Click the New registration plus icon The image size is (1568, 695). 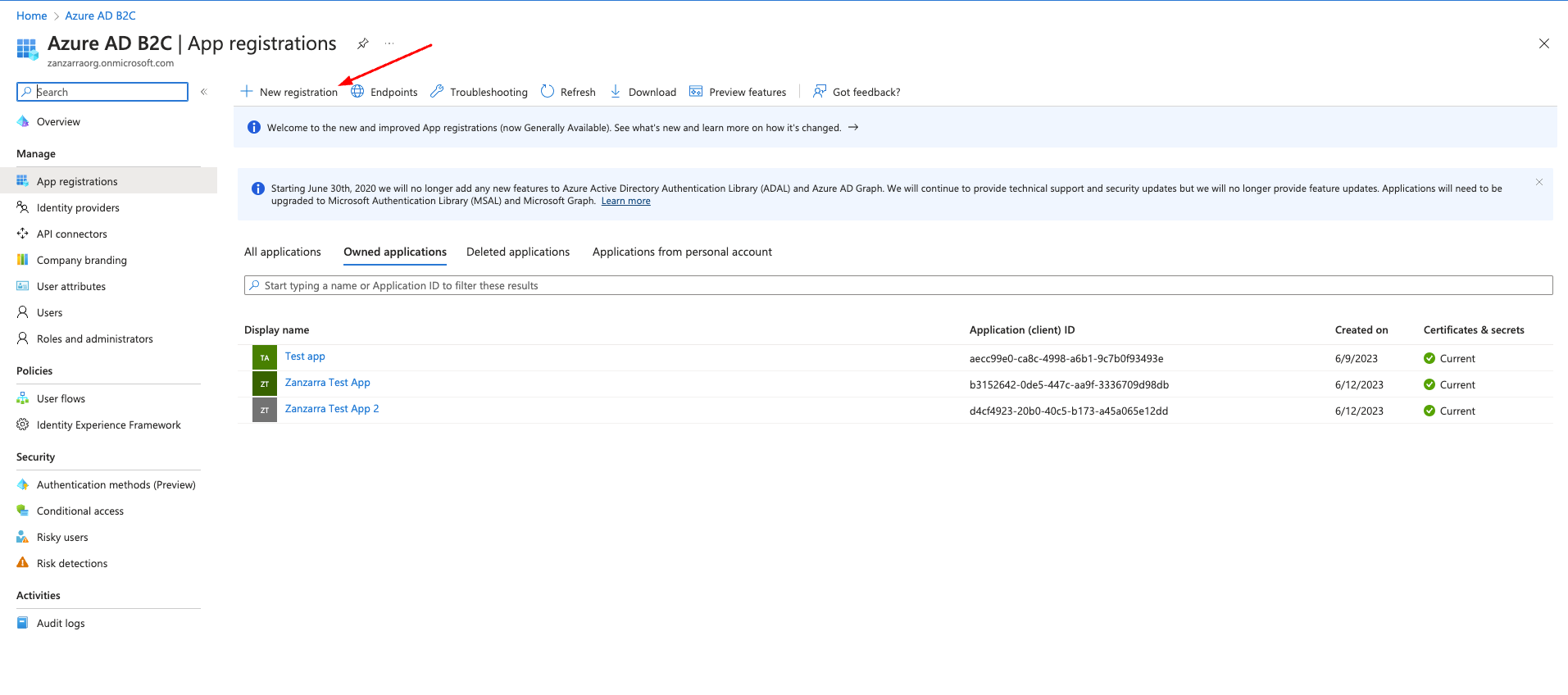pyautogui.click(x=247, y=91)
